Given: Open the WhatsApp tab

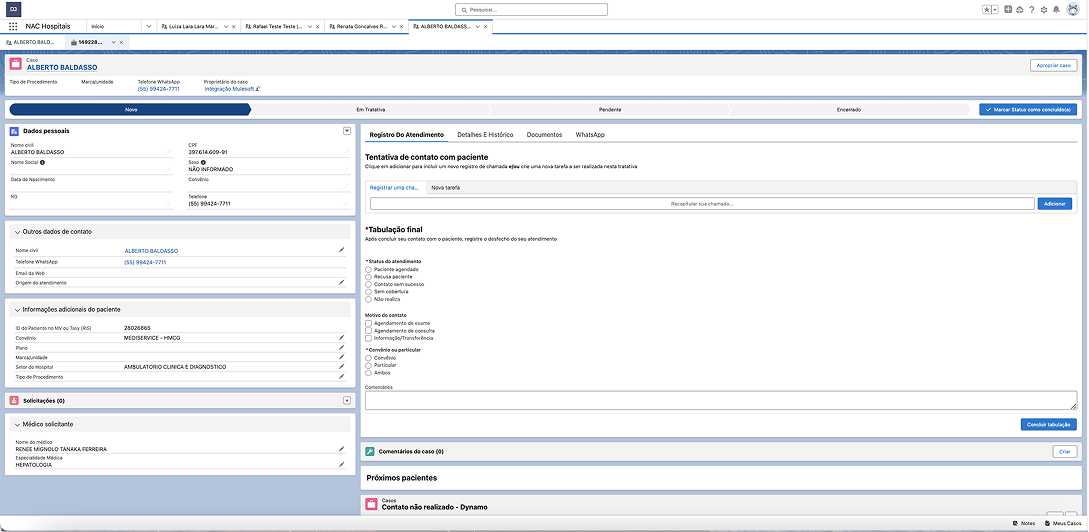Looking at the screenshot, I should (590, 134).
